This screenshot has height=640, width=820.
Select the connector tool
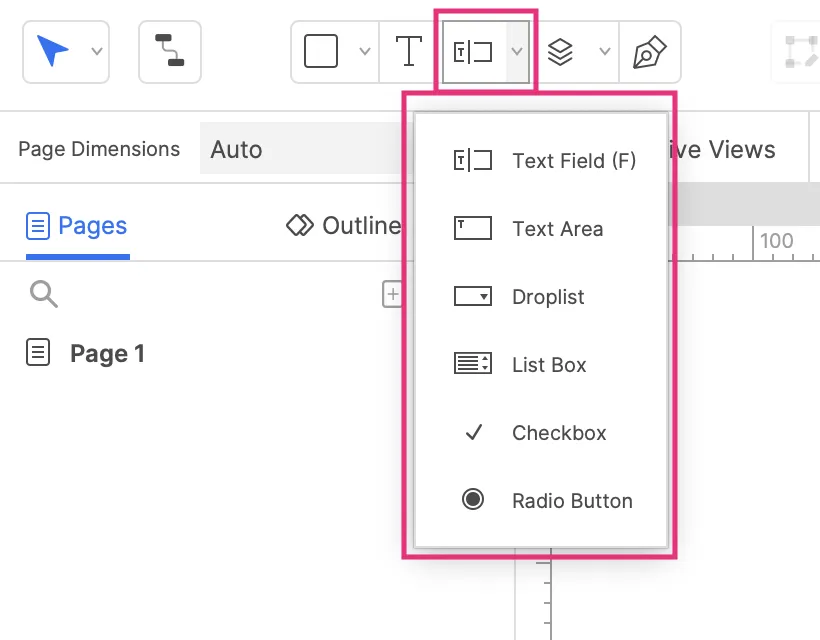click(169, 51)
